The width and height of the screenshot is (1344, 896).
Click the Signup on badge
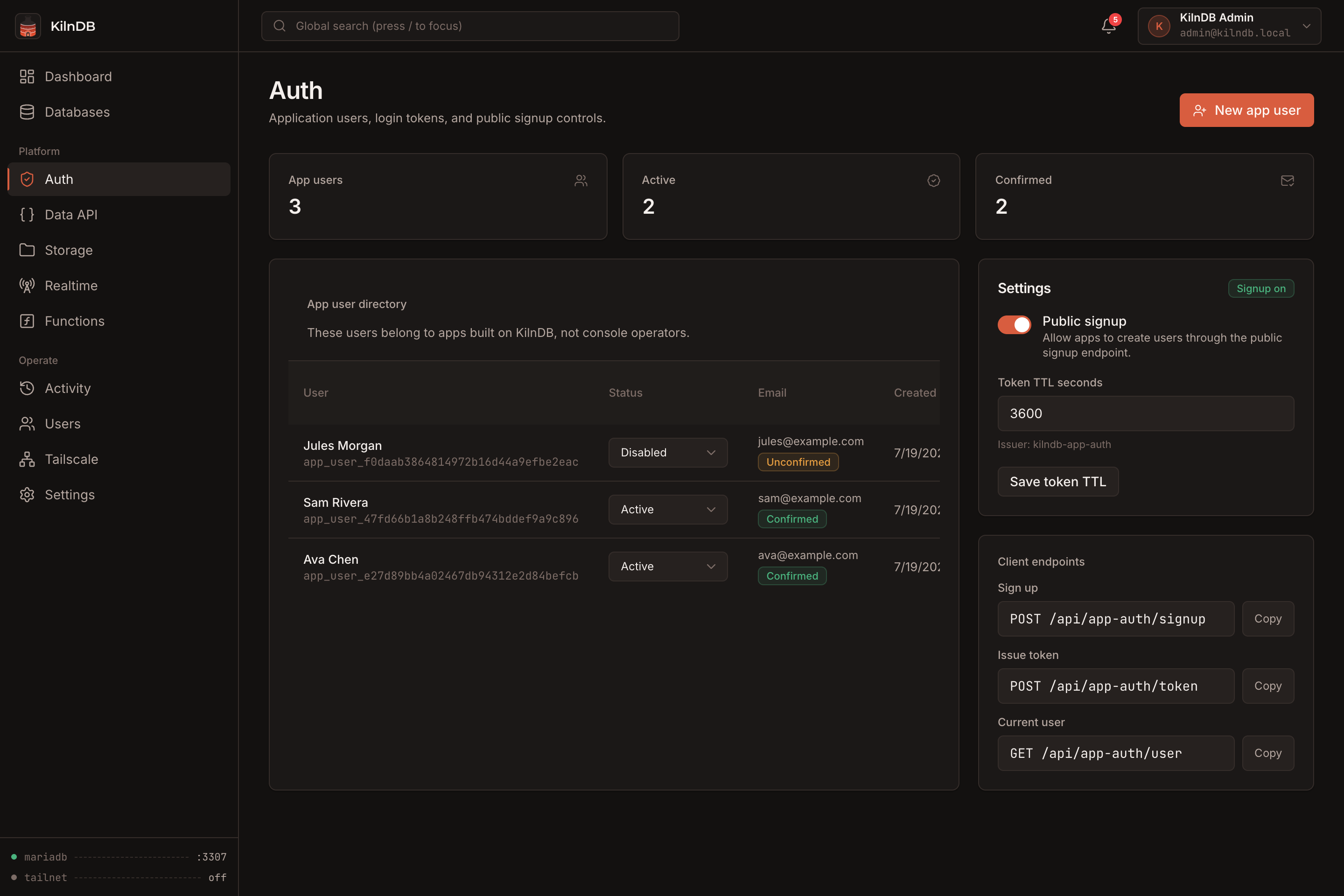click(x=1260, y=288)
